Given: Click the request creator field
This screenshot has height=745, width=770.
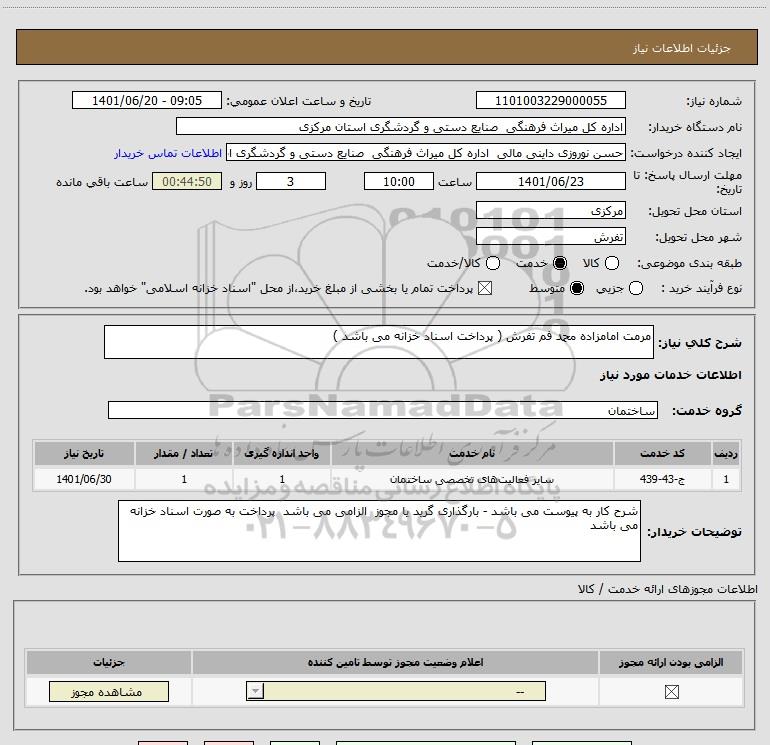Looking at the screenshot, I should point(426,153).
